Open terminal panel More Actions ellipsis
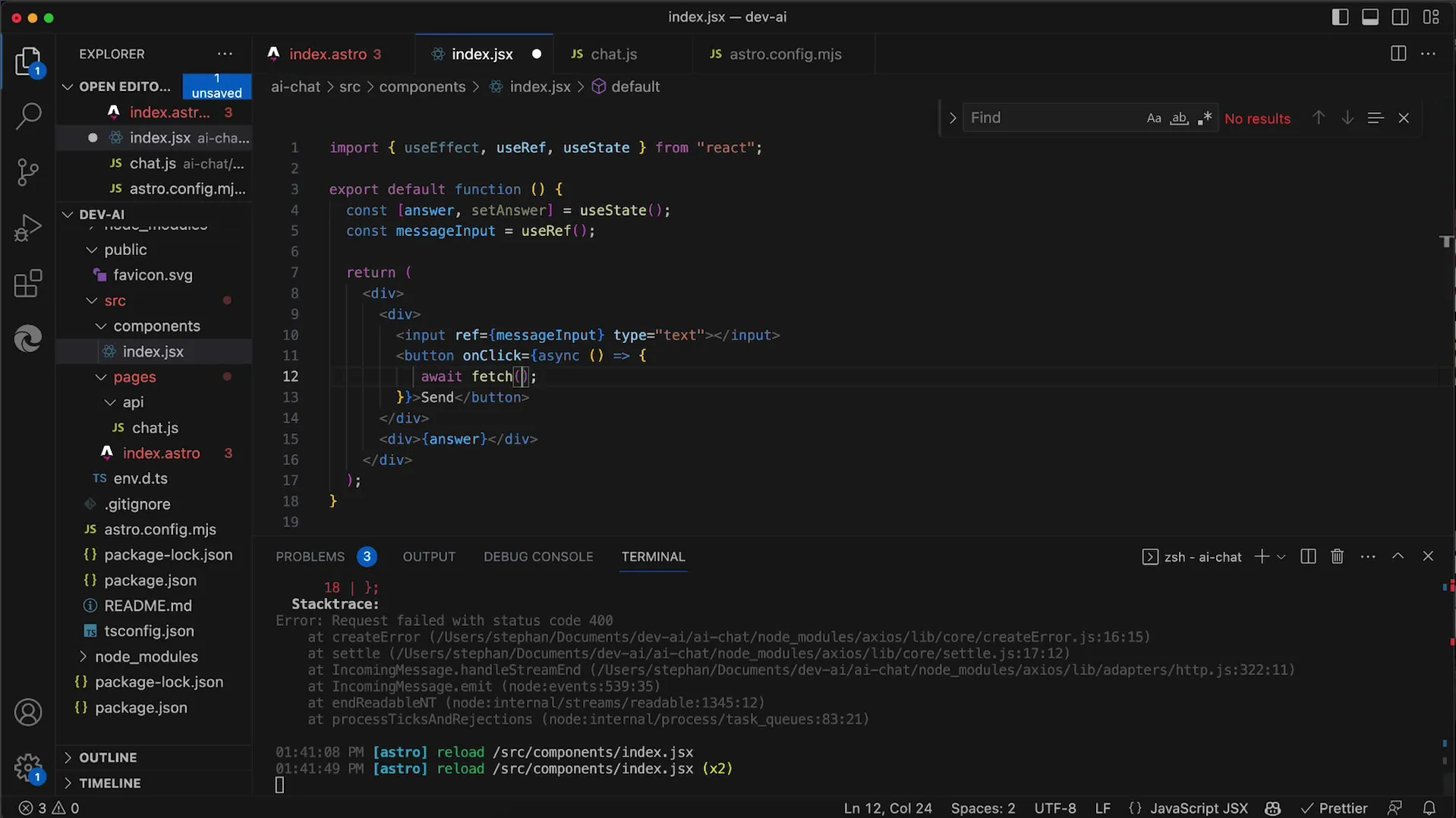This screenshot has height=818, width=1456. pos(1368,556)
